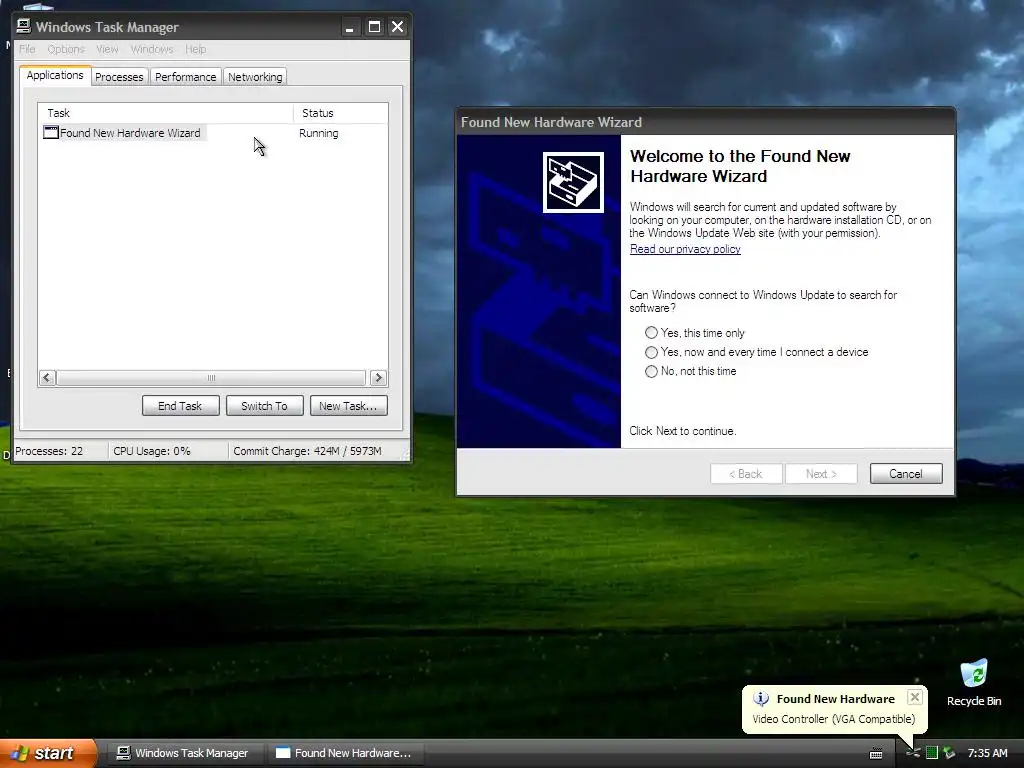Image resolution: width=1024 pixels, height=768 pixels.
Task: Close the Windows Task Manager window
Action: point(397,27)
